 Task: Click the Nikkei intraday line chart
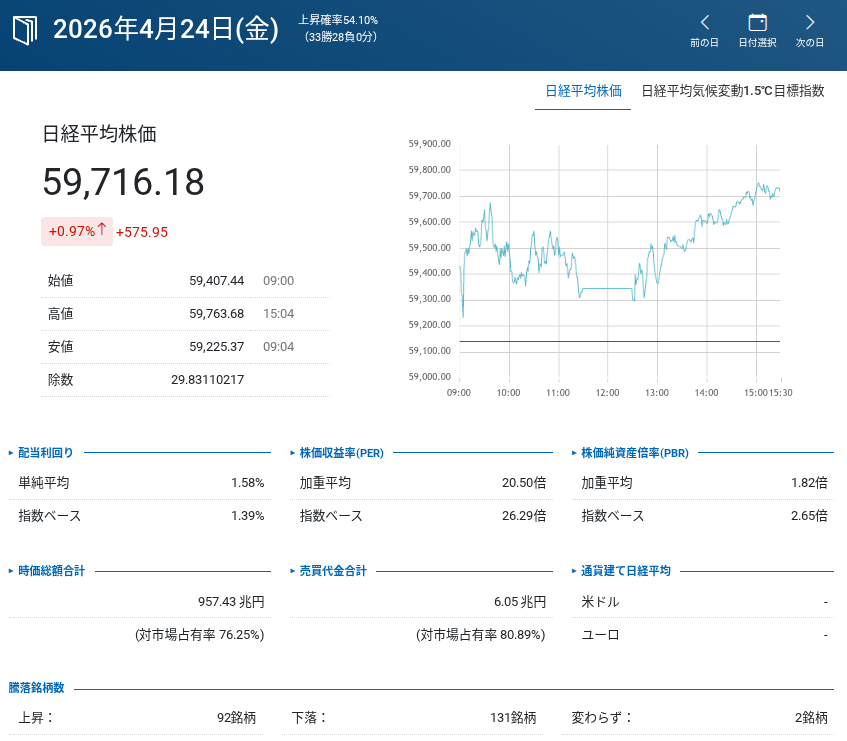[x=619, y=260]
